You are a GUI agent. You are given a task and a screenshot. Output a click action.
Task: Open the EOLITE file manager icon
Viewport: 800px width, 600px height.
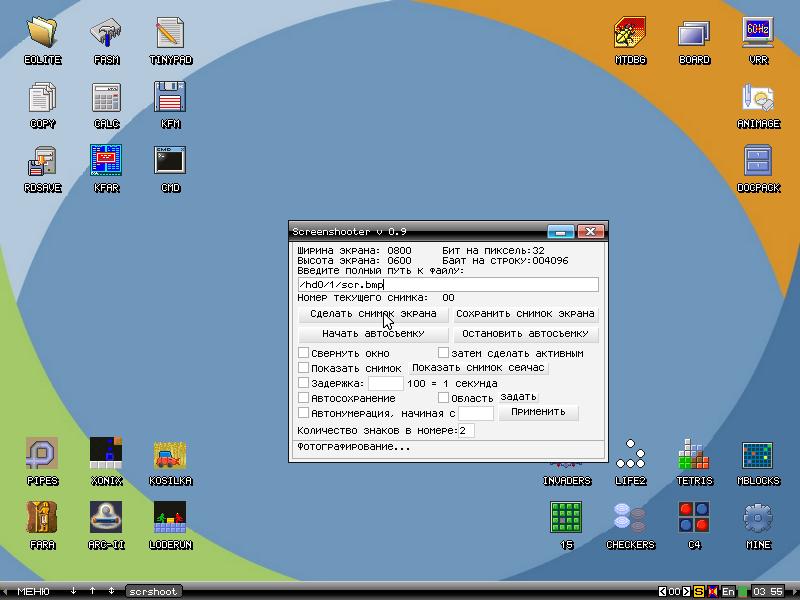point(42,34)
